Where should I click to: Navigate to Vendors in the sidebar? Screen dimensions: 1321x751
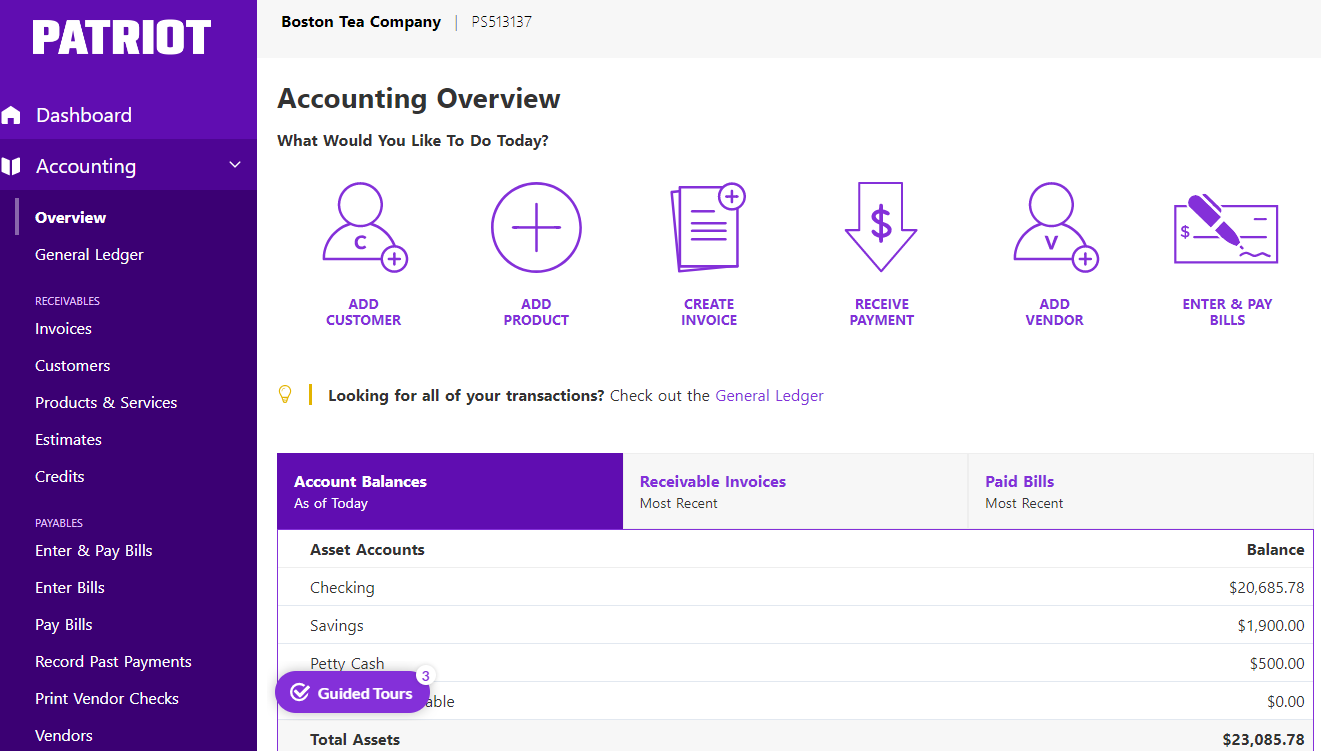[x=63, y=735]
